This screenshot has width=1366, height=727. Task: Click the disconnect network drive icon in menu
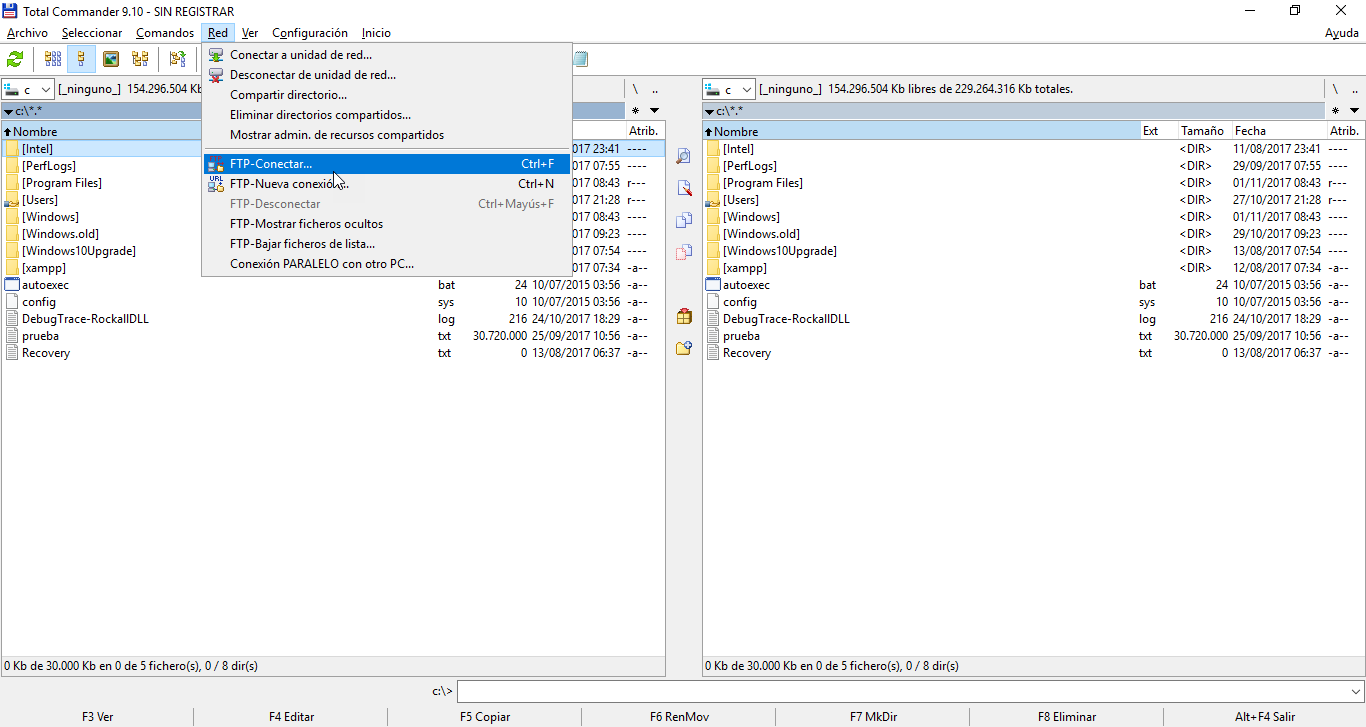point(216,75)
